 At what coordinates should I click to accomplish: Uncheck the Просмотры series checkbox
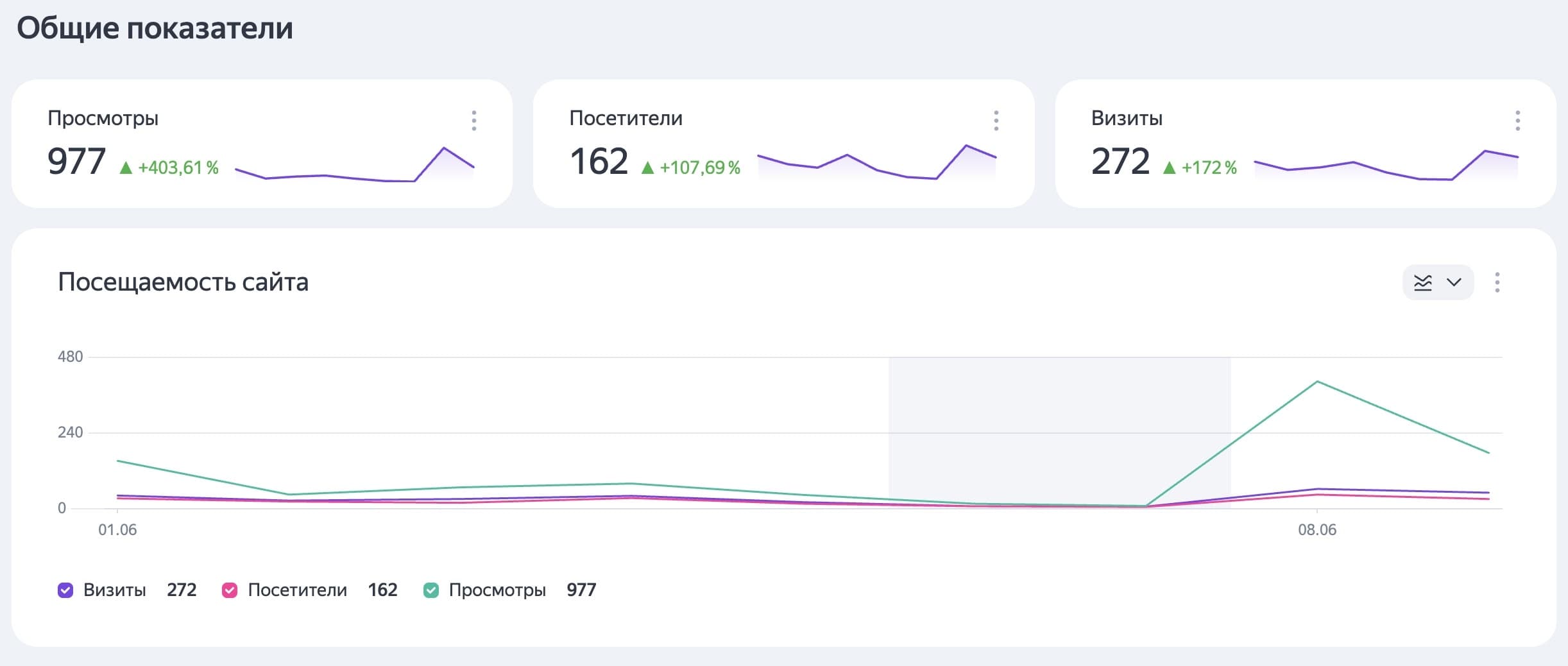[x=431, y=590]
